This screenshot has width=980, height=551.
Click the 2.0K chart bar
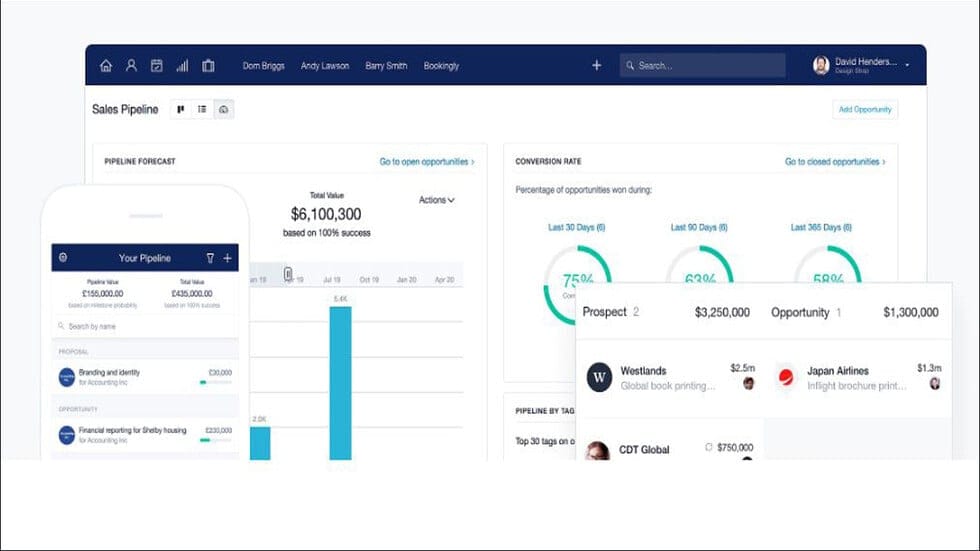pyautogui.click(x=260, y=443)
